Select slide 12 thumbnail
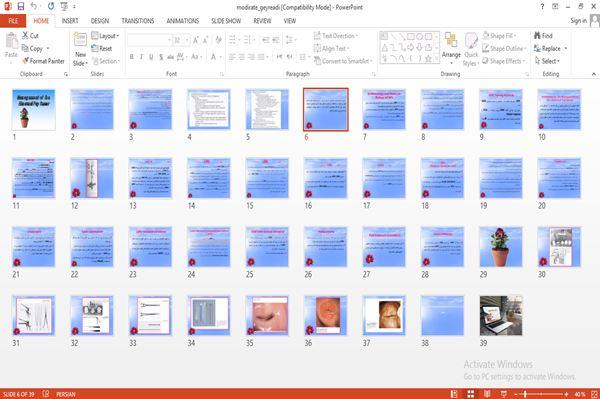This screenshot has width=600, height=399. [x=92, y=178]
